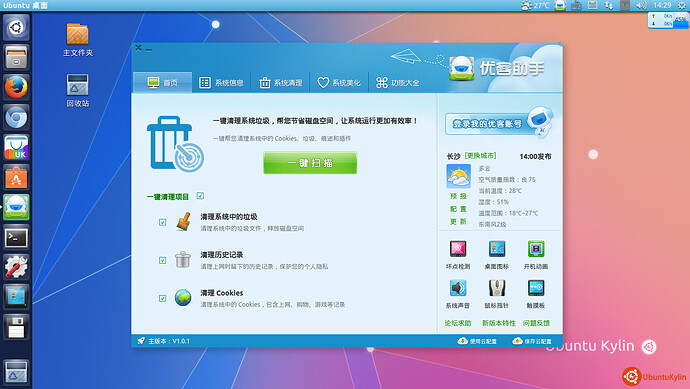690x389 pixels.
Task: Open Firefox from the launcher
Action: click(16, 87)
